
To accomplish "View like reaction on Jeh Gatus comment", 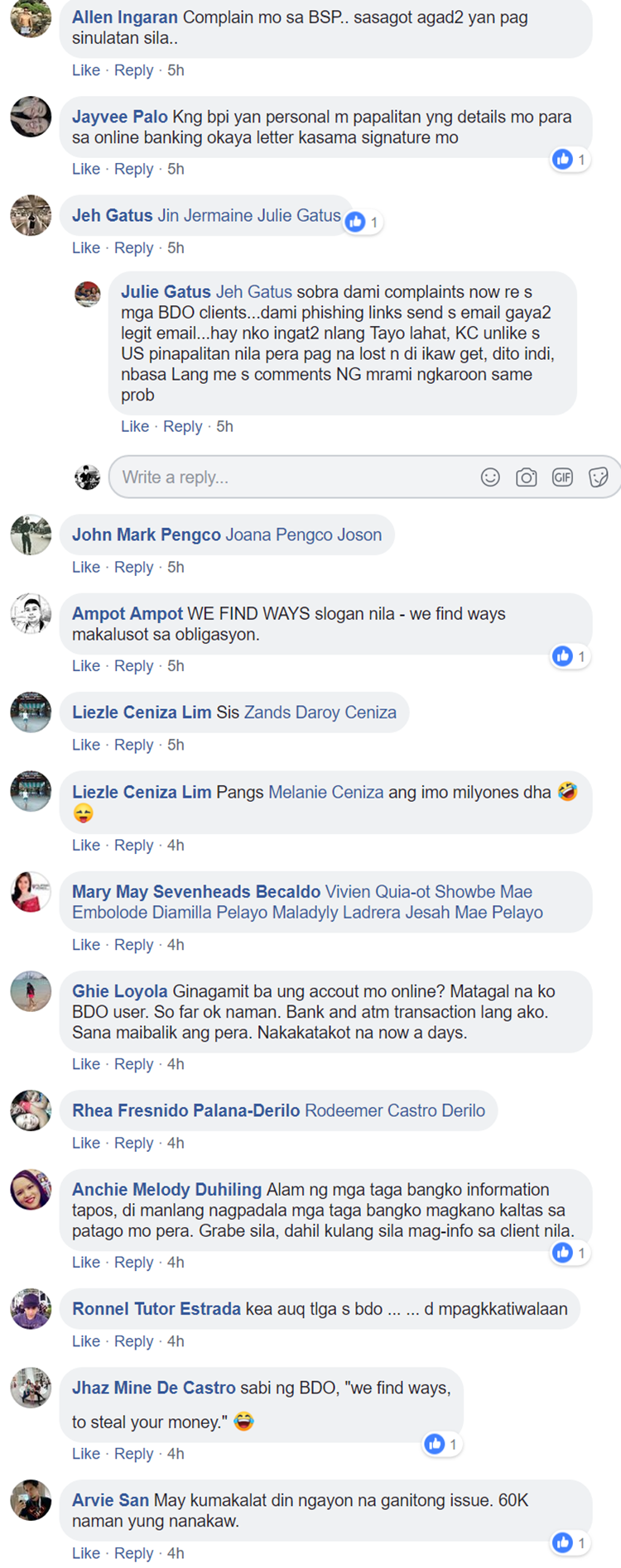I will pos(363,222).
